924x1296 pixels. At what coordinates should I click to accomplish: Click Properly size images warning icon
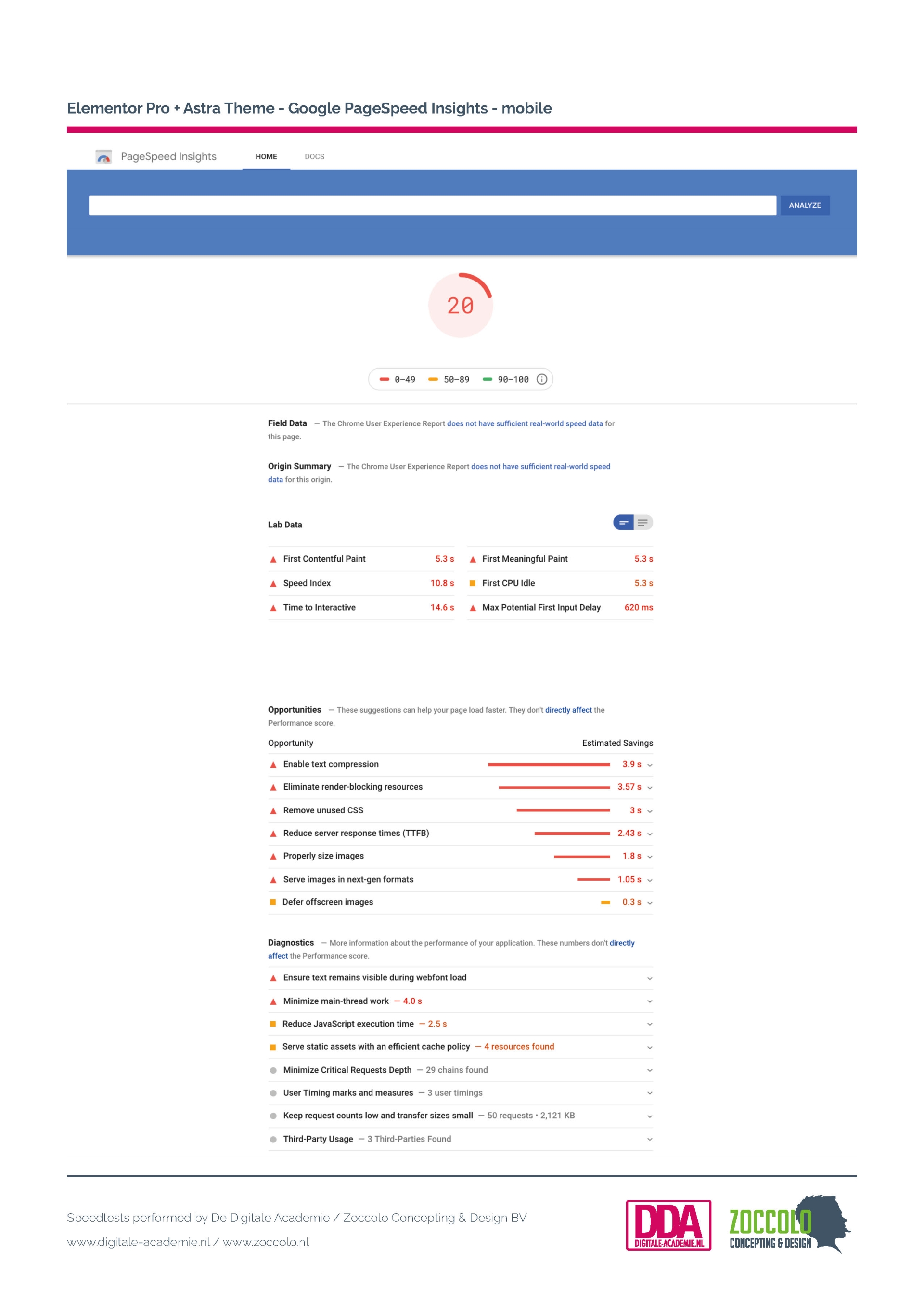[273, 856]
